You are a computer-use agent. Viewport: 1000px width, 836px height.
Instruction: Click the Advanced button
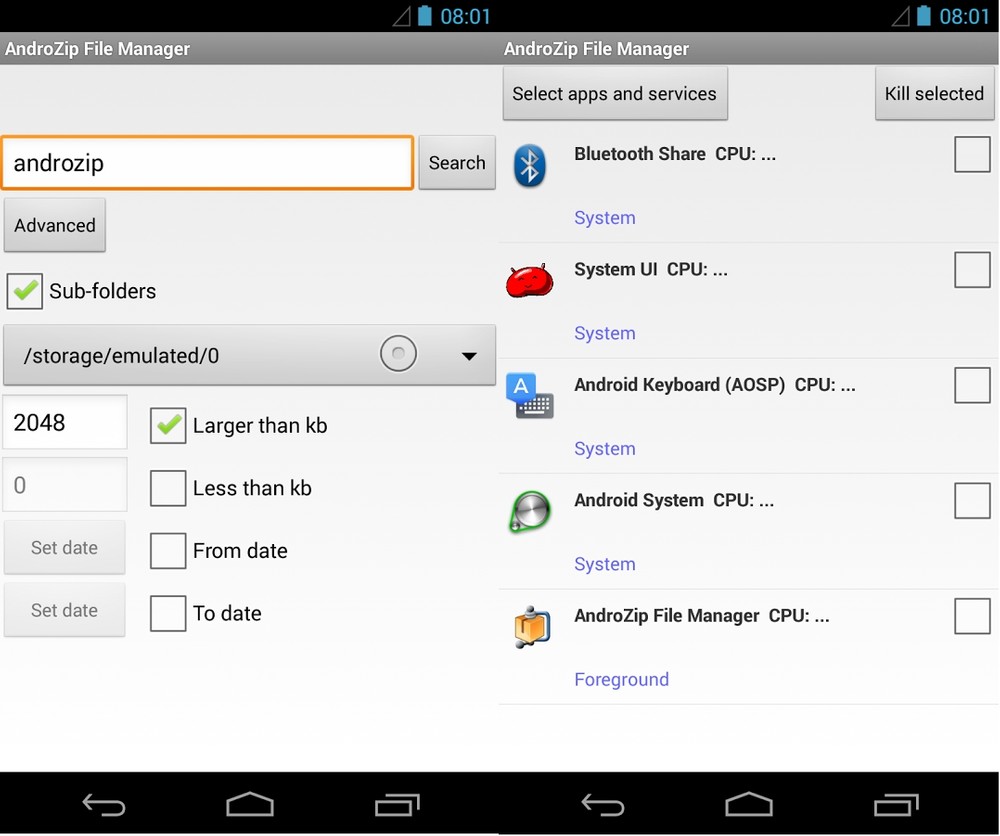pos(55,225)
